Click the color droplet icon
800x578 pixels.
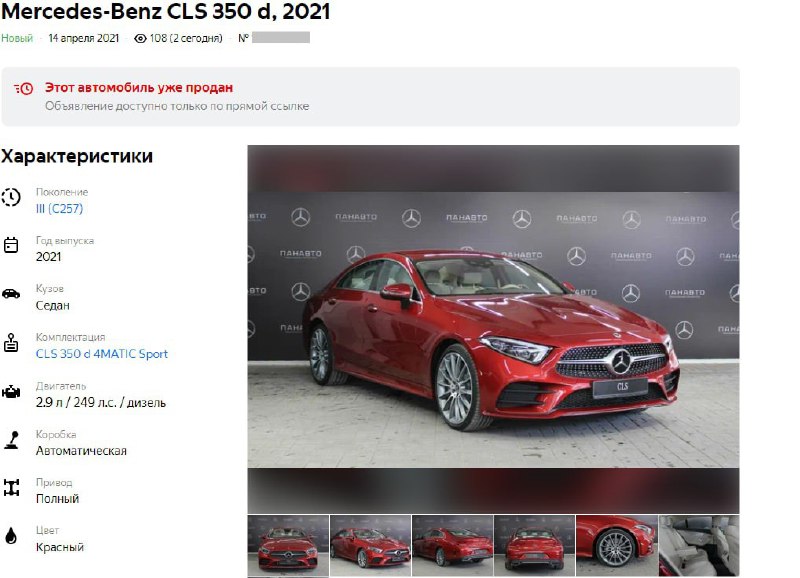tap(11, 536)
